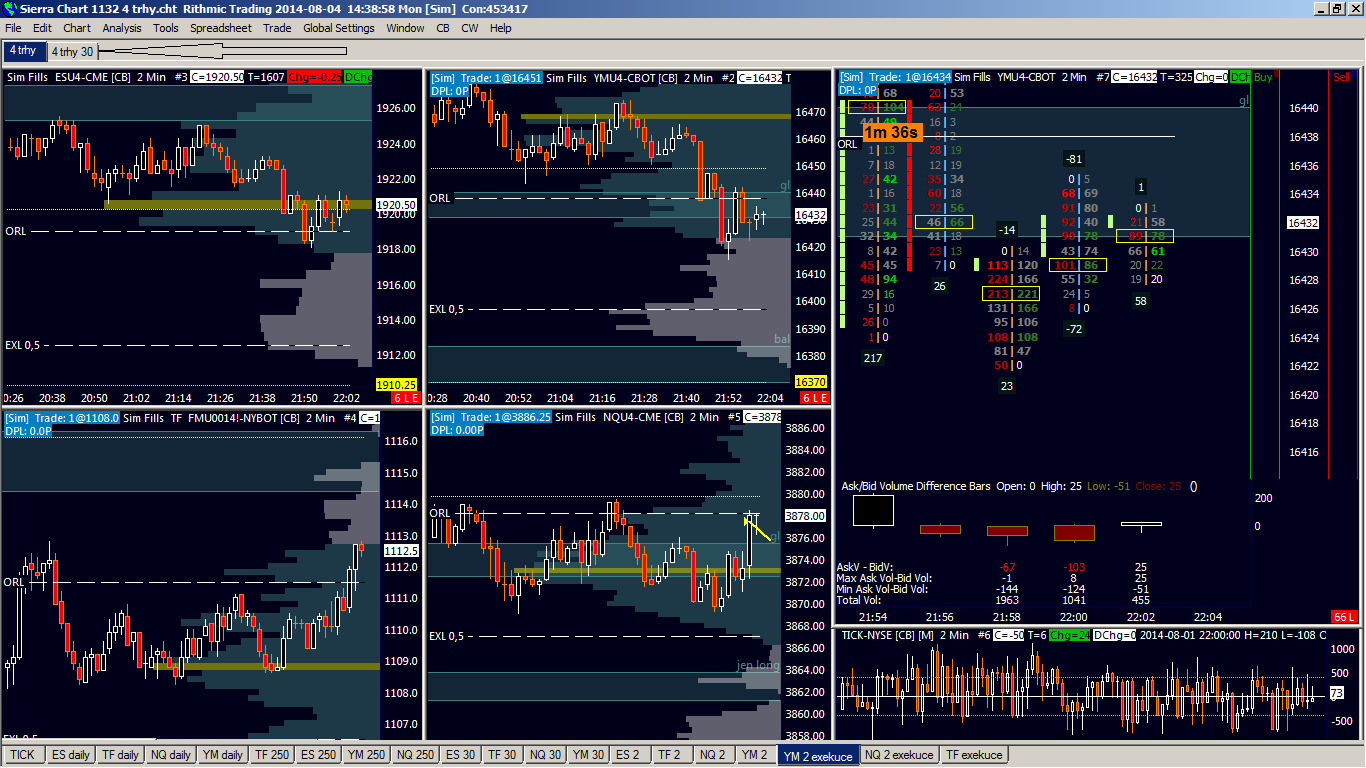This screenshot has height=768, width=1366.
Task: Go to the TF 2 tab
Action: [670, 755]
